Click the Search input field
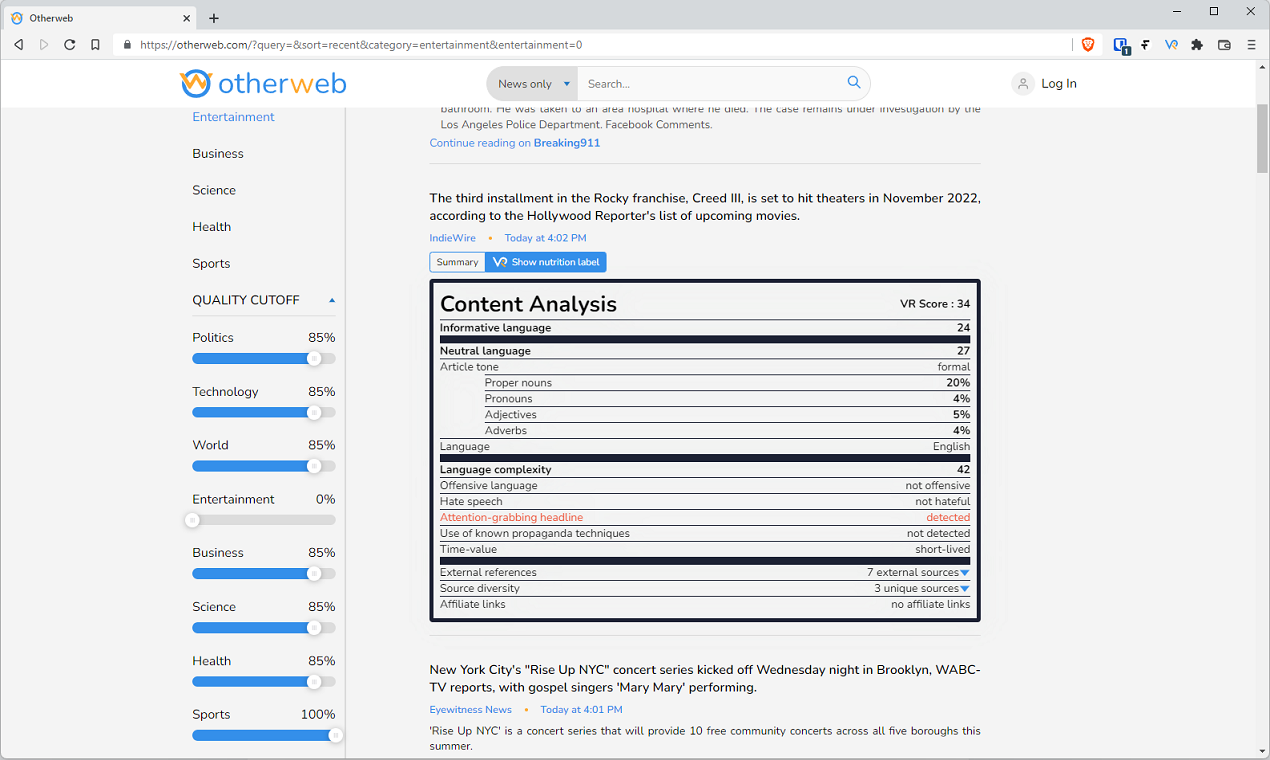The width and height of the screenshot is (1270, 760). click(710, 84)
